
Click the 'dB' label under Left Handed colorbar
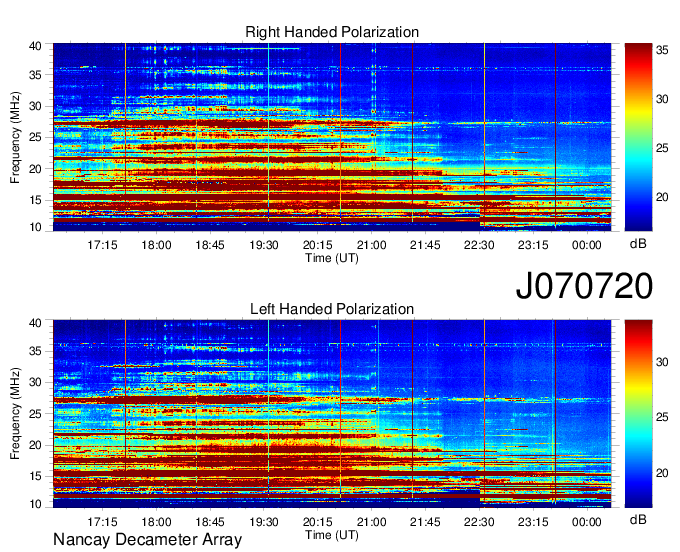[638, 519]
